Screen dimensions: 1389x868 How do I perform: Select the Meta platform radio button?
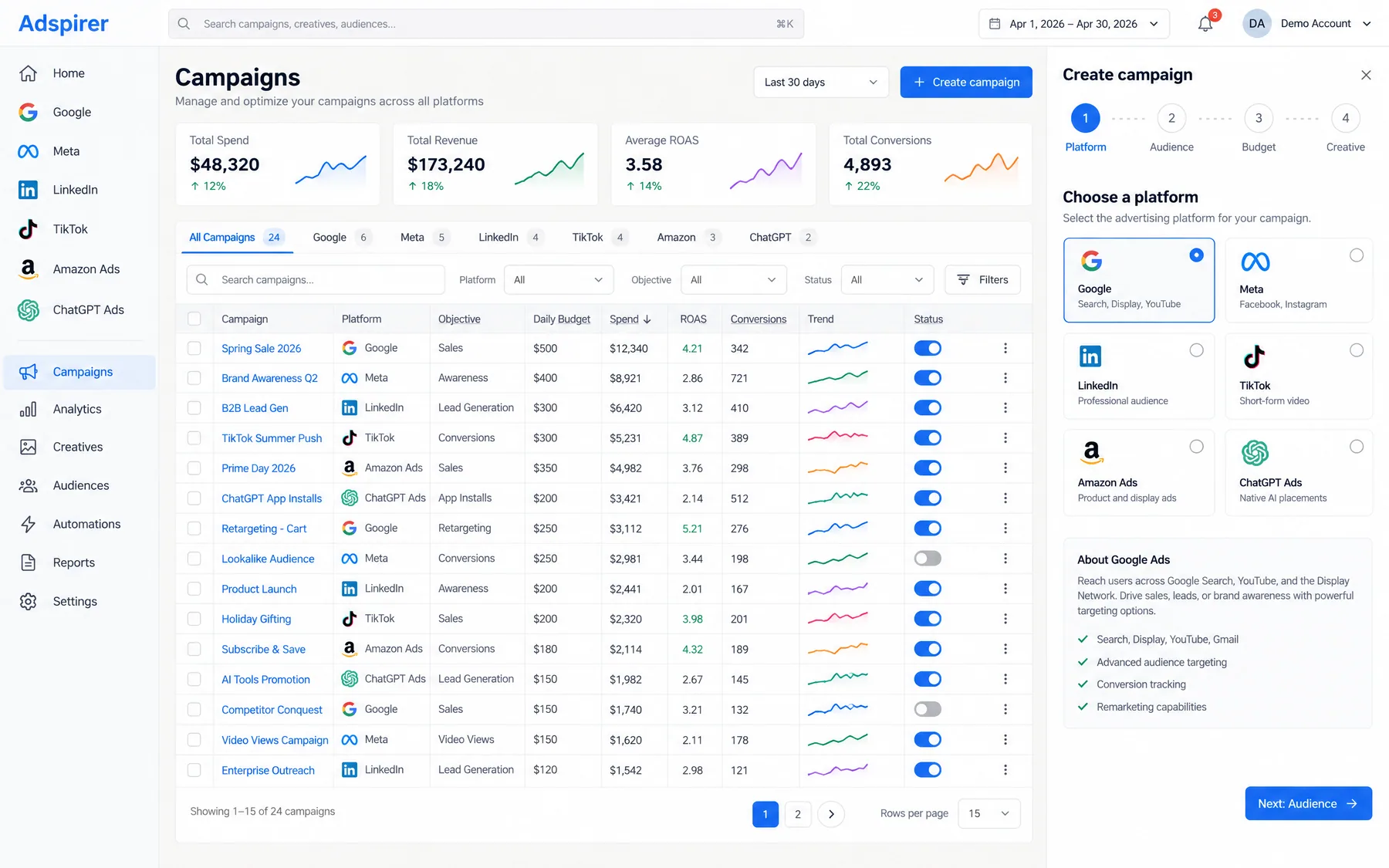pos(1356,255)
